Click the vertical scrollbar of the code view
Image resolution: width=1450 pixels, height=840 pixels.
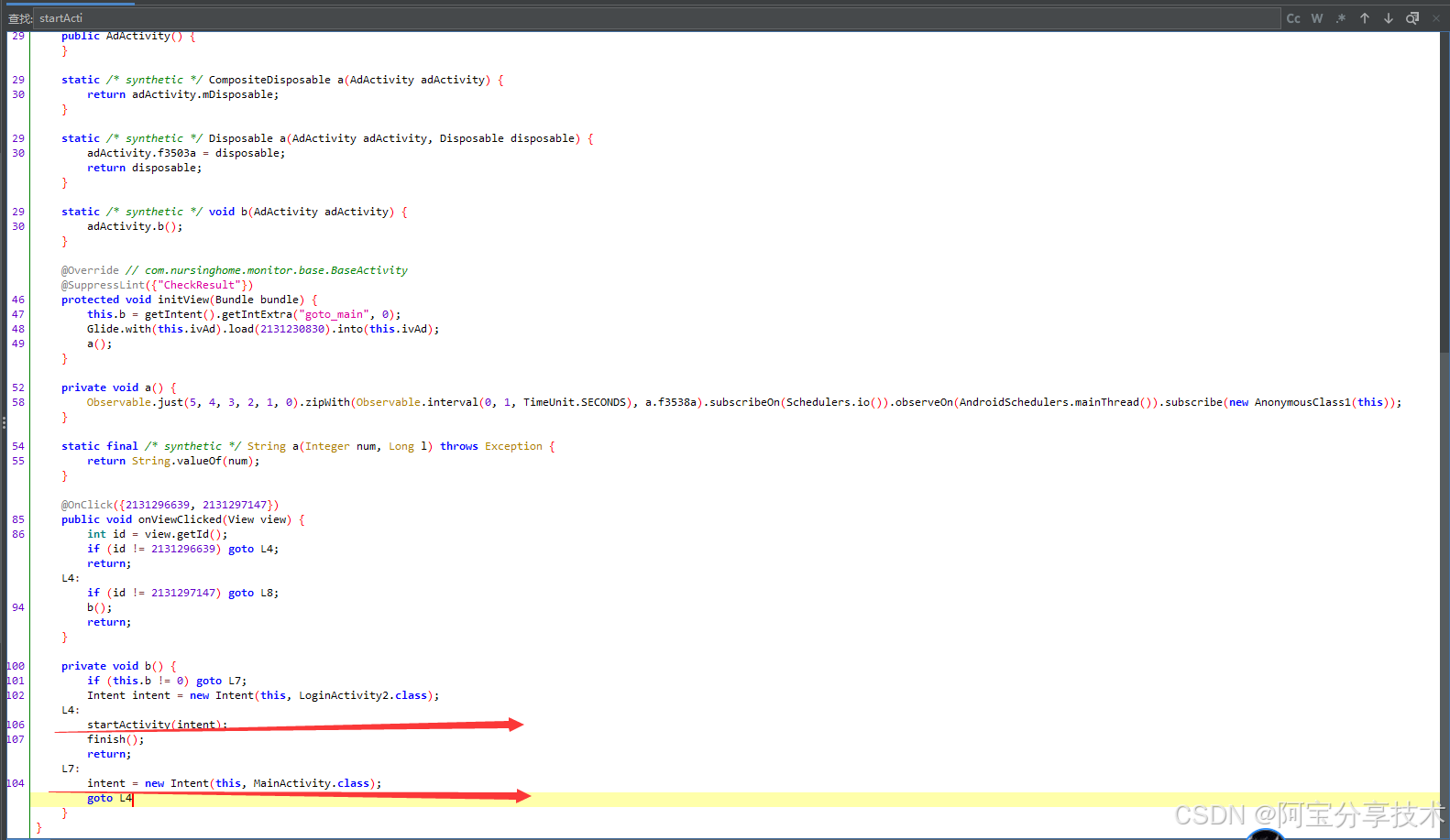point(1445,192)
